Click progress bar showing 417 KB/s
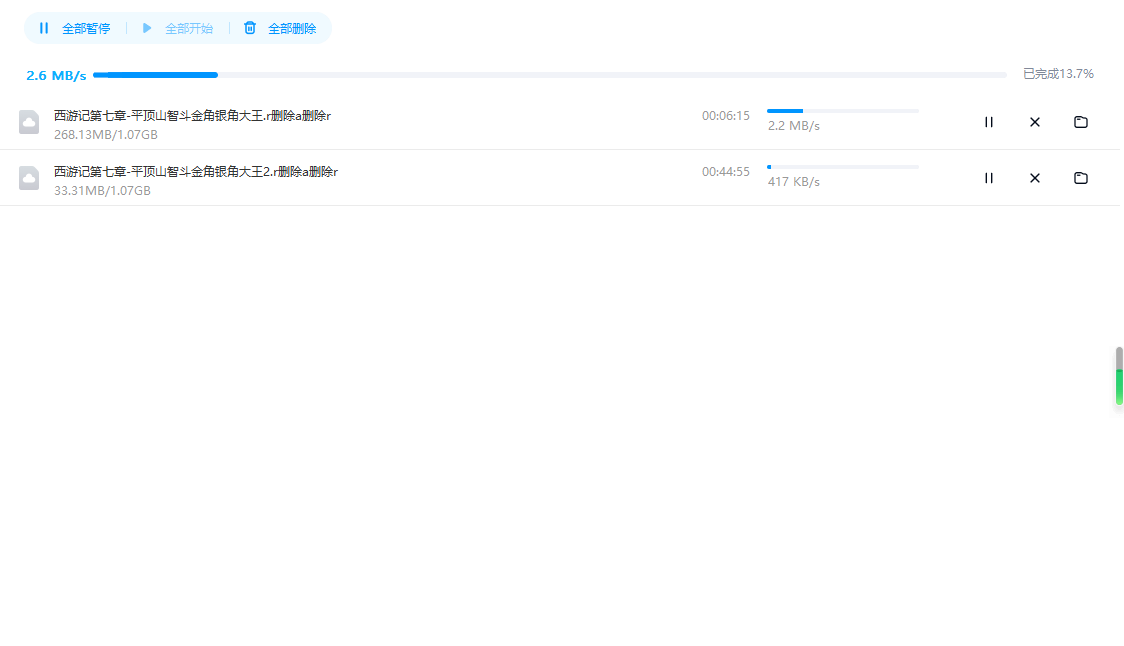 pos(843,167)
